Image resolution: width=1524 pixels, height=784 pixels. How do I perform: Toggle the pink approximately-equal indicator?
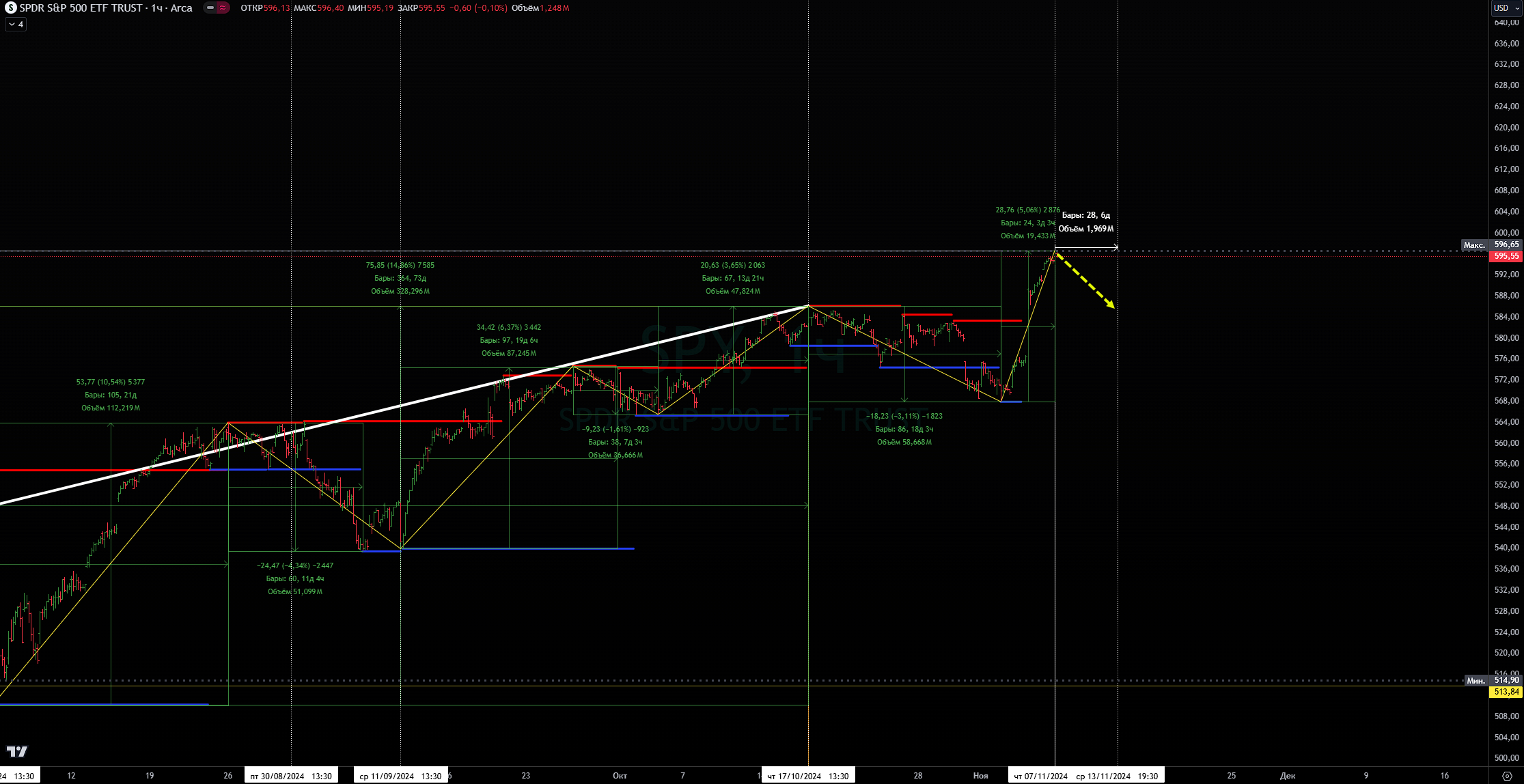tap(223, 8)
